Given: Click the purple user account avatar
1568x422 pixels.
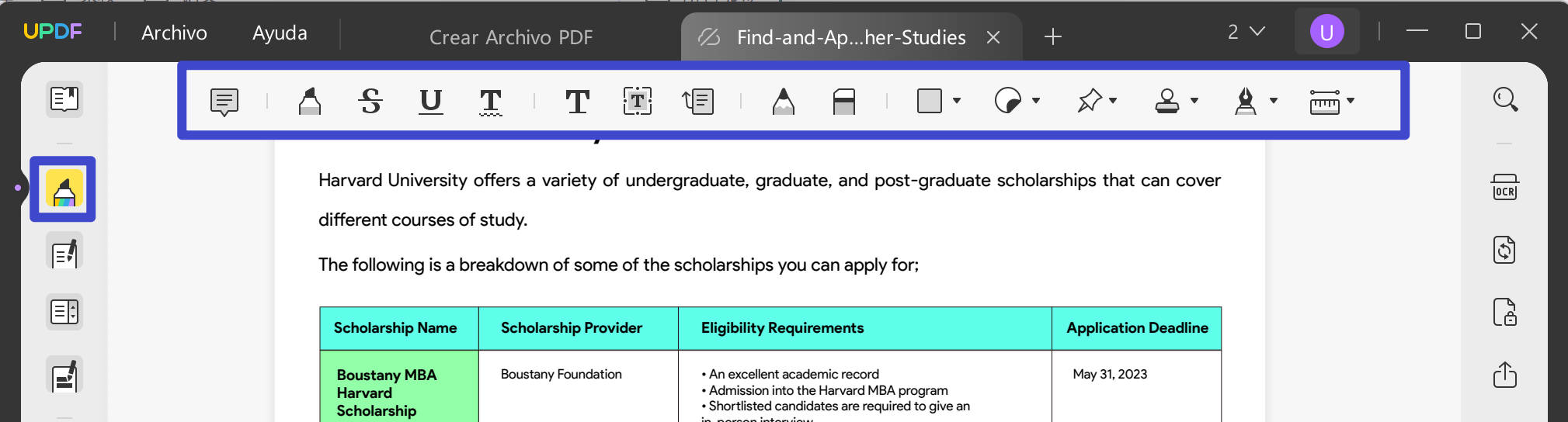Looking at the screenshot, I should click(x=1326, y=32).
